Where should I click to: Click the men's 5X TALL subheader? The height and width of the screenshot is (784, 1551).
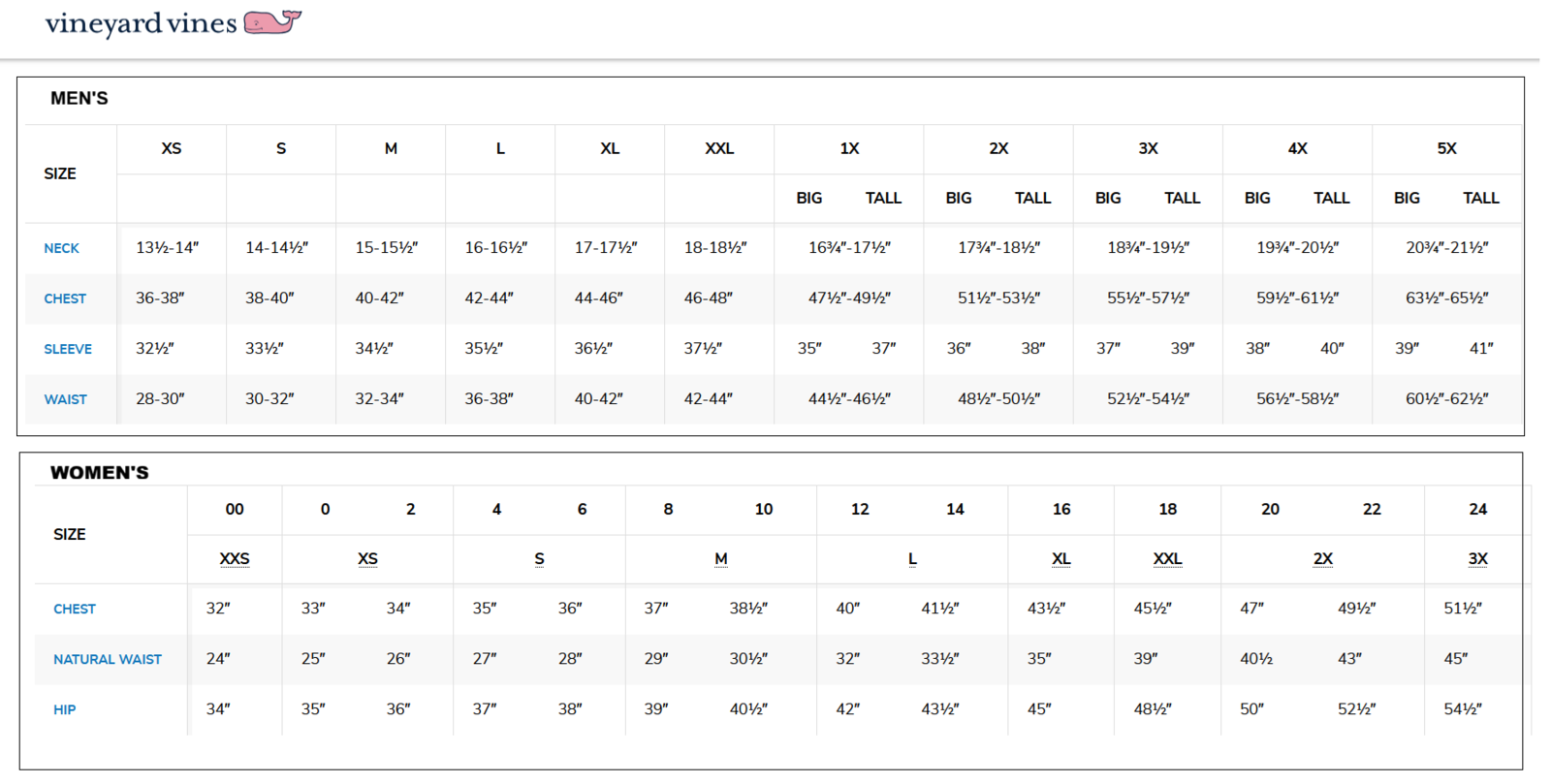click(1480, 198)
